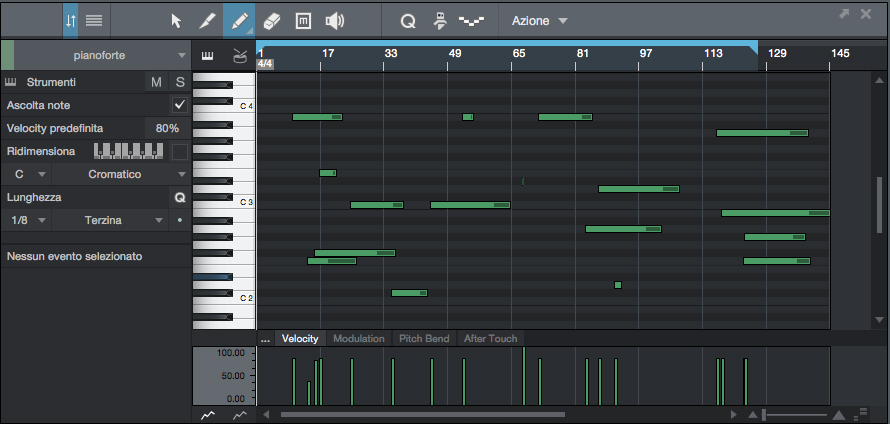Mute the Strumenti track with M
The height and width of the screenshot is (424, 890).
pyautogui.click(x=156, y=82)
